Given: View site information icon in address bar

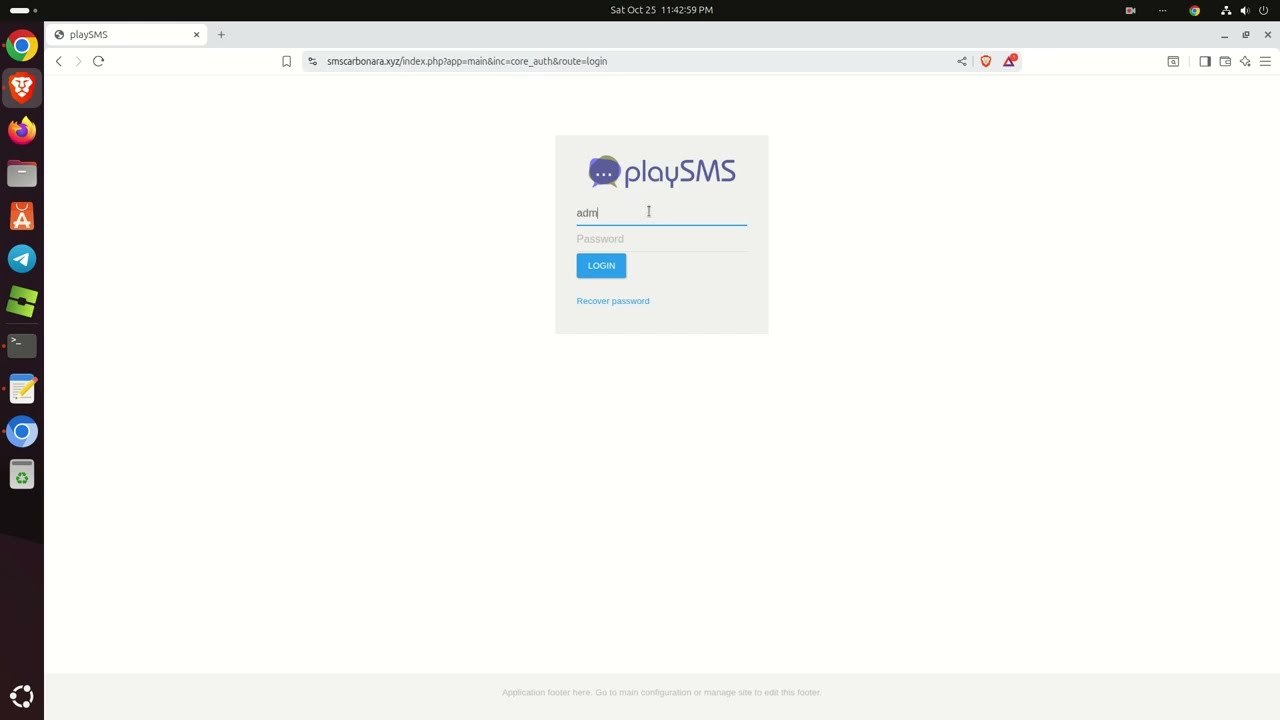Looking at the screenshot, I should click(x=312, y=61).
